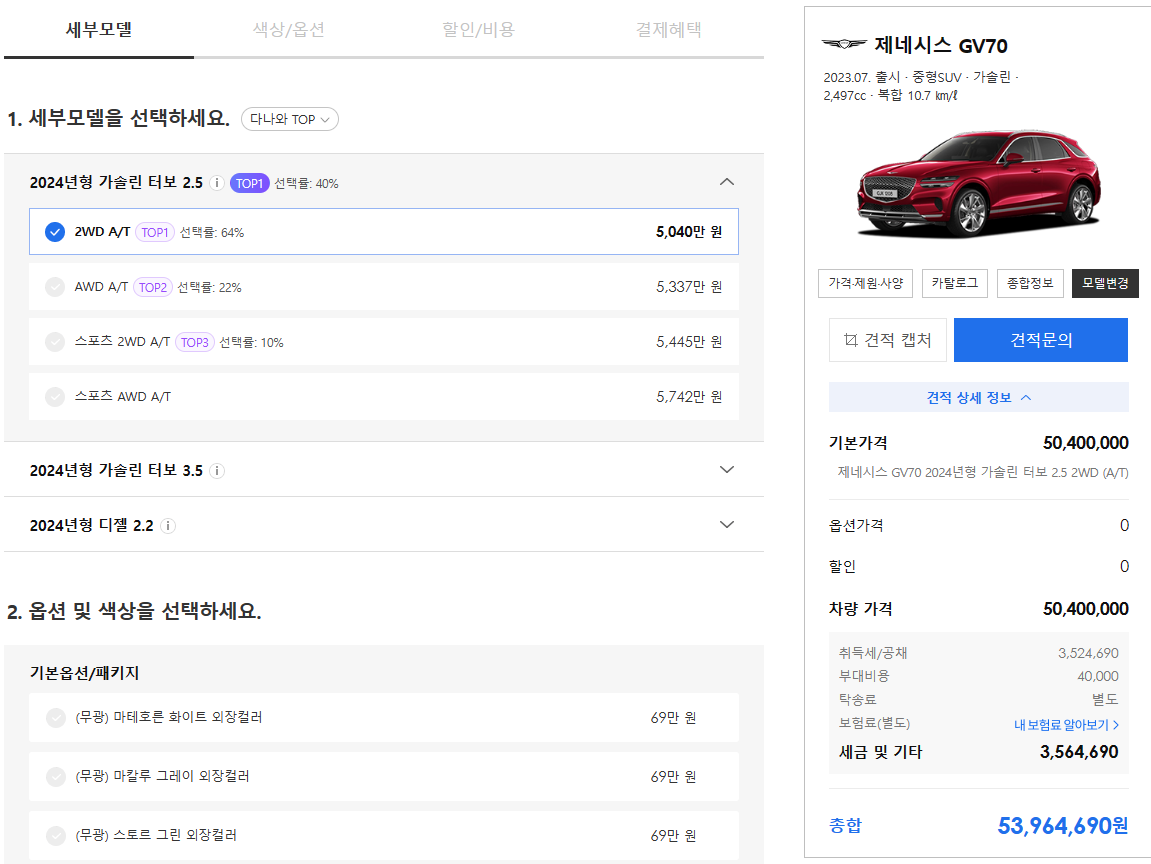The width and height of the screenshot is (1151, 864).
Task: Click the TOP3 badge on 스포츠 2WD row
Action: tap(195, 342)
